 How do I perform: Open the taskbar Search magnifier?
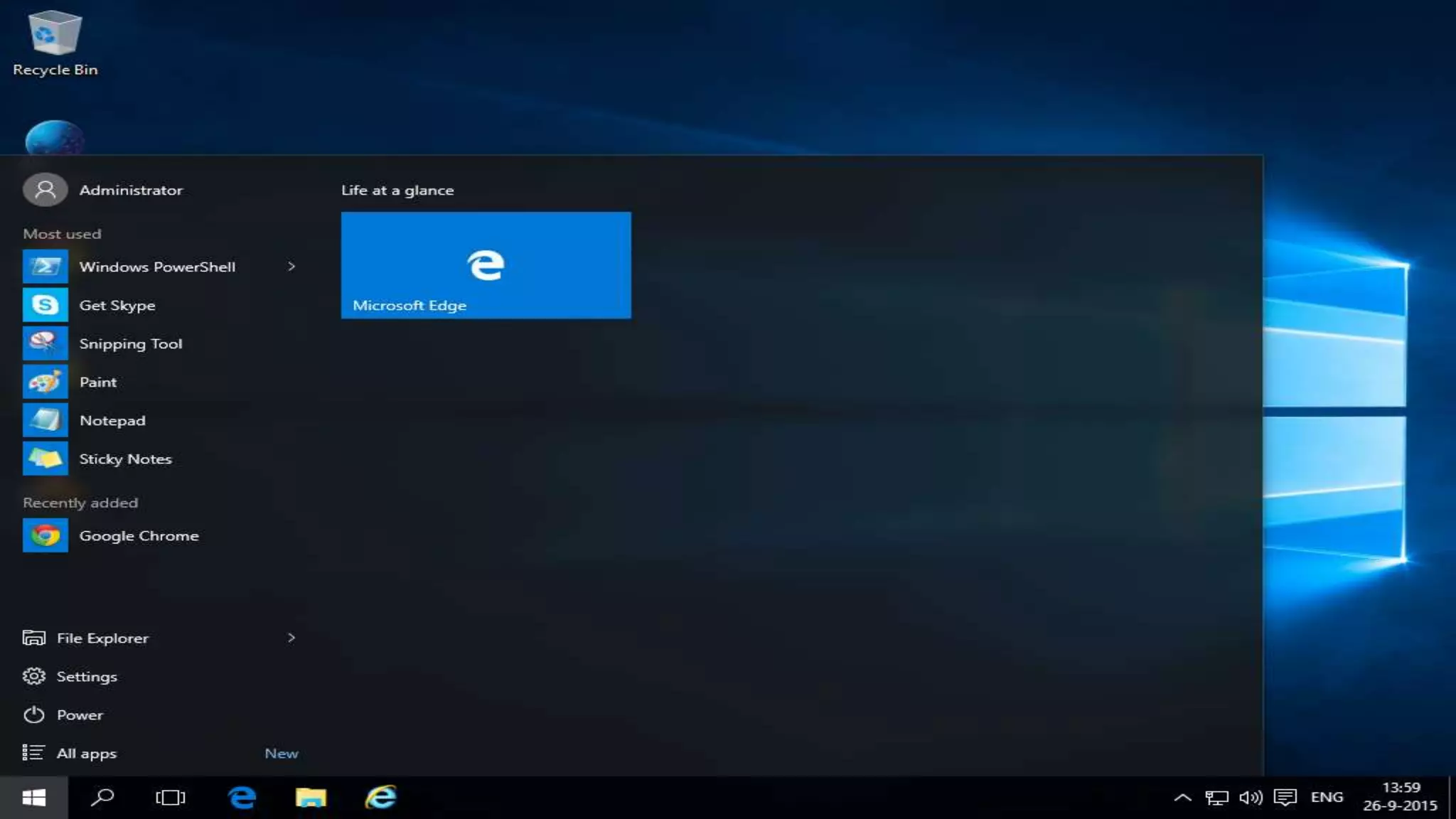[x=102, y=798]
